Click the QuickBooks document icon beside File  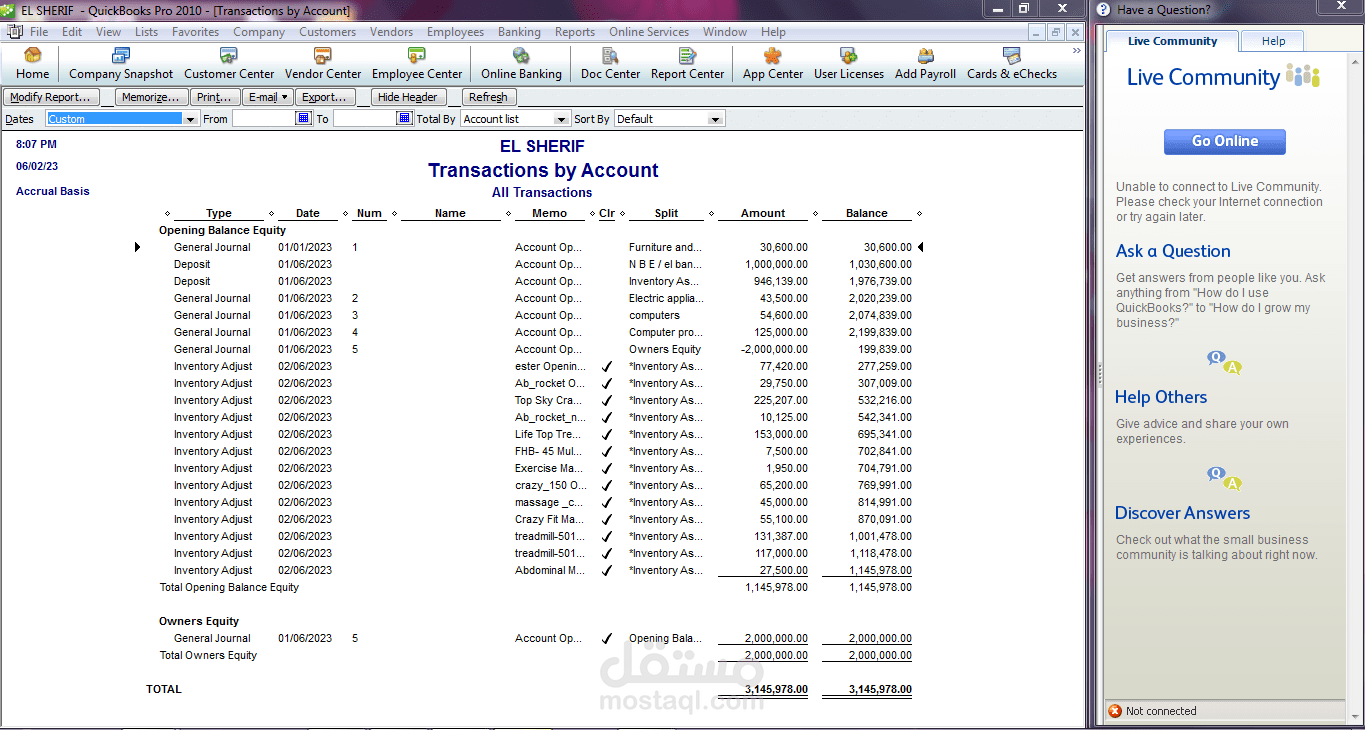pyautogui.click(x=15, y=32)
